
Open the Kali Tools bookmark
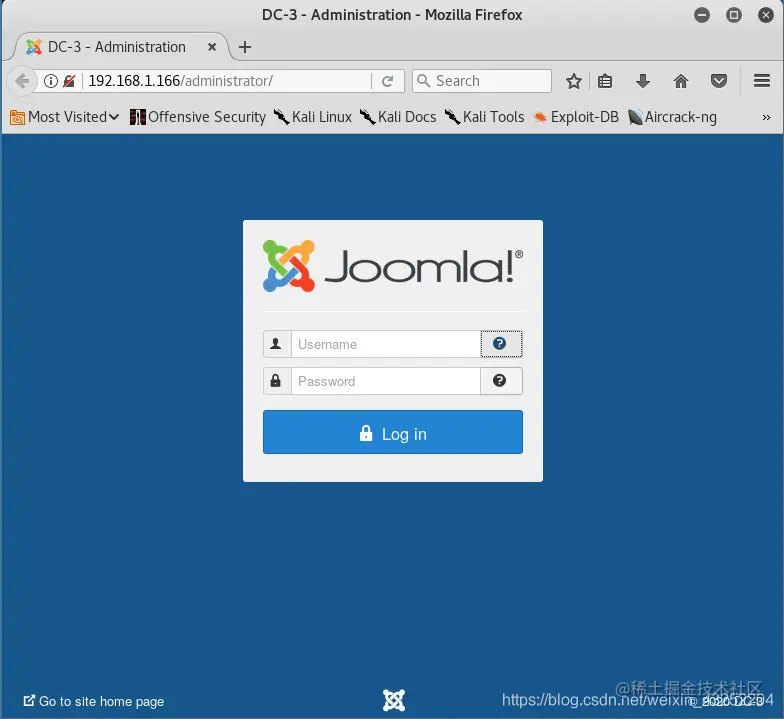(484, 117)
